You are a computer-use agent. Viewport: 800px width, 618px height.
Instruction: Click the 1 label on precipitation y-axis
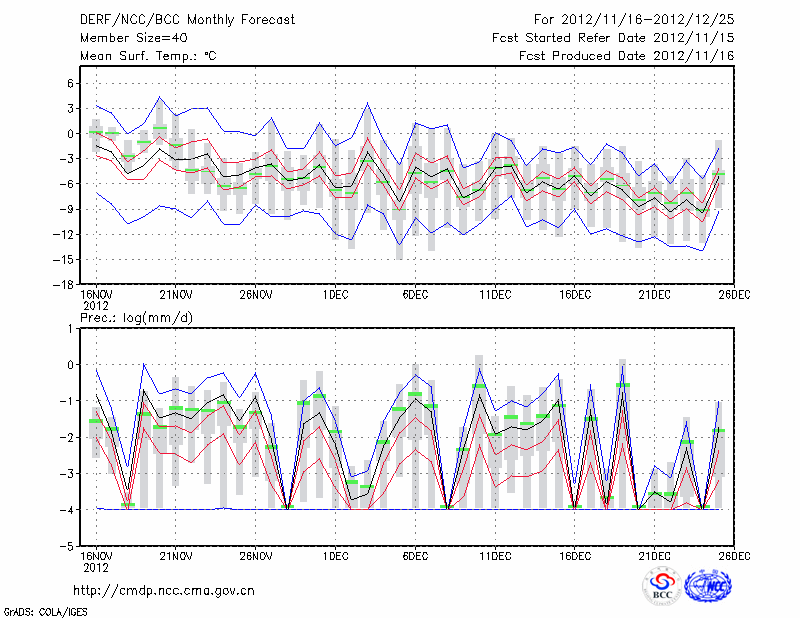pos(72,328)
